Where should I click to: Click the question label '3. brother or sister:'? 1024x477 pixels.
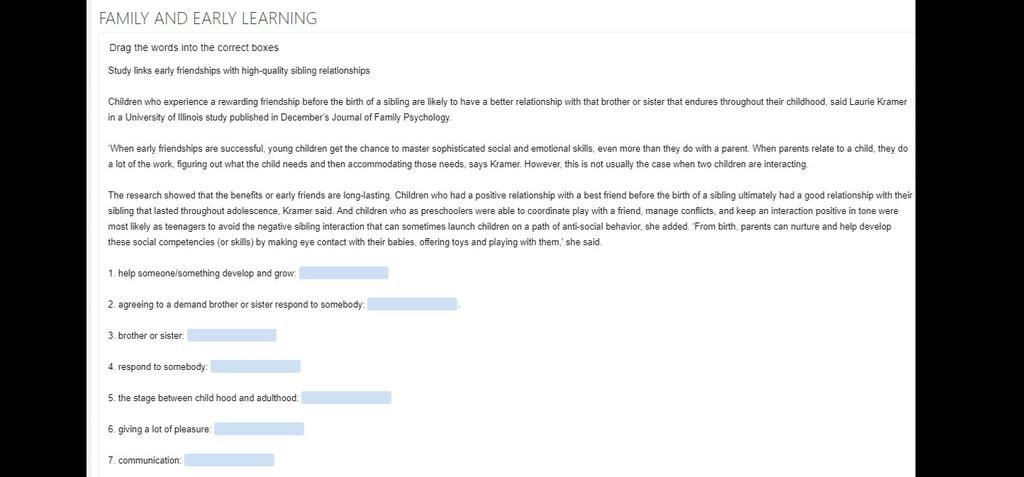coord(146,336)
